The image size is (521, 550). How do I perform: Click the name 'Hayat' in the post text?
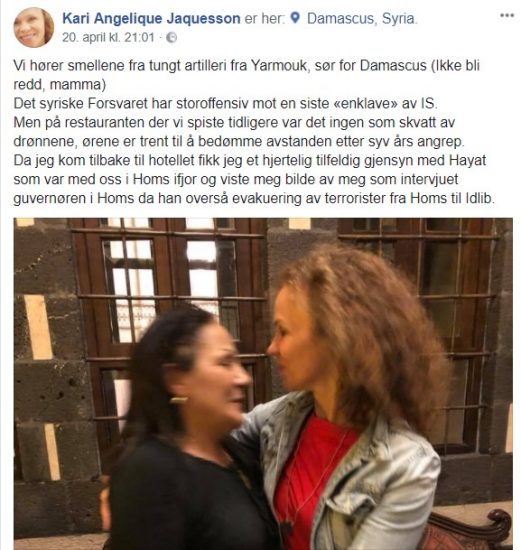coord(467,160)
